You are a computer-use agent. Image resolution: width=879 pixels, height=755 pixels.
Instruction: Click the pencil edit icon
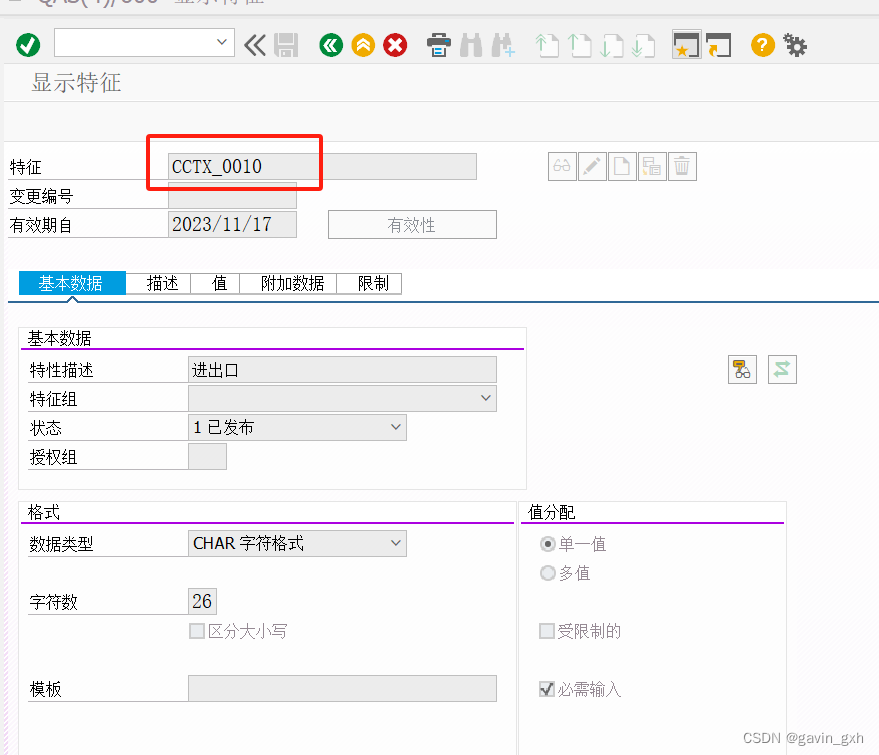click(592, 166)
